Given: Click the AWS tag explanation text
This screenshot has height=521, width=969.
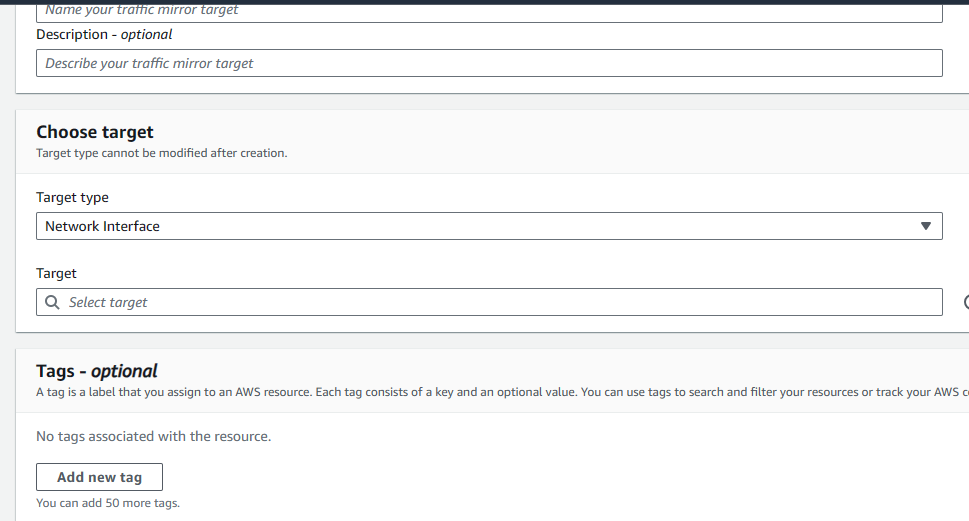Looking at the screenshot, I should point(500,392).
